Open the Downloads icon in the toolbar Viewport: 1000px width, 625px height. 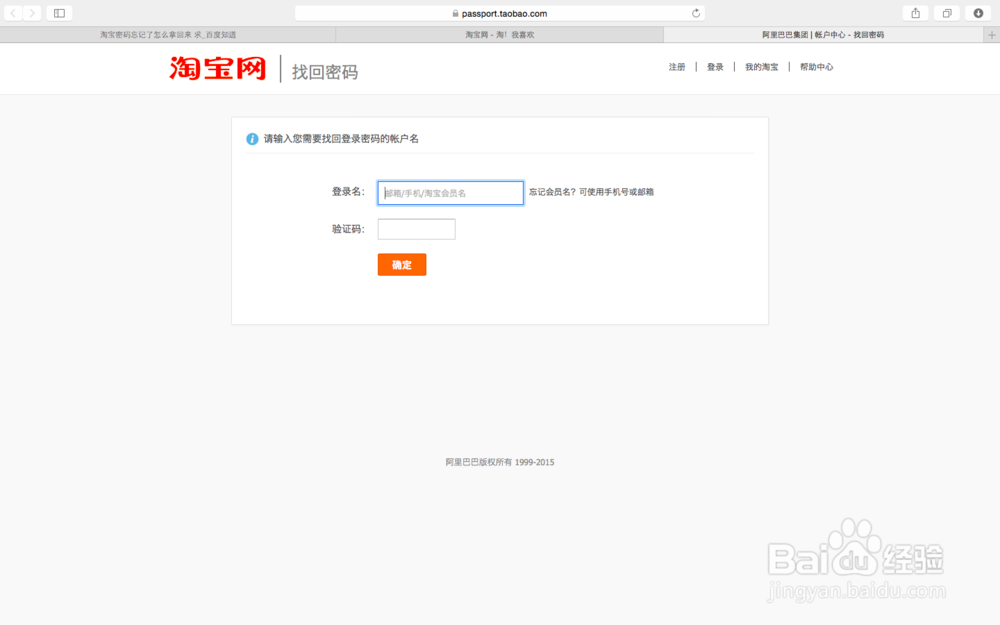[x=977, y=13]
